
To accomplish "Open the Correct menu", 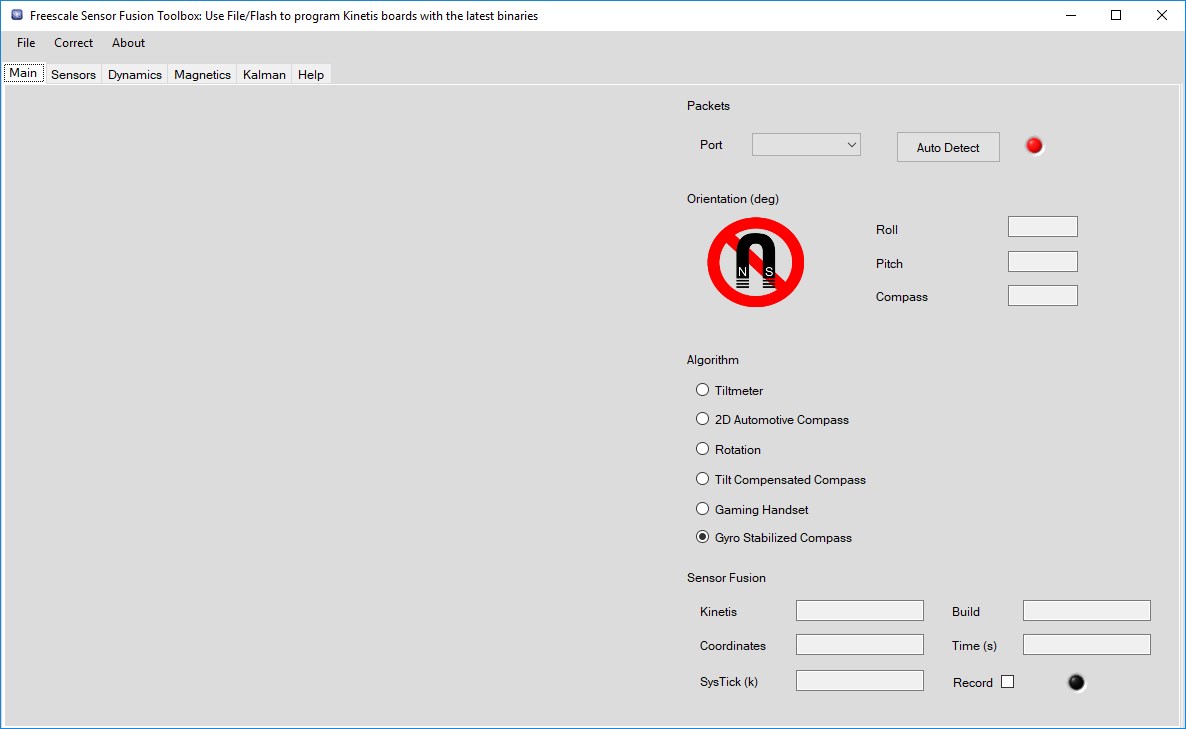I will 73,43.
